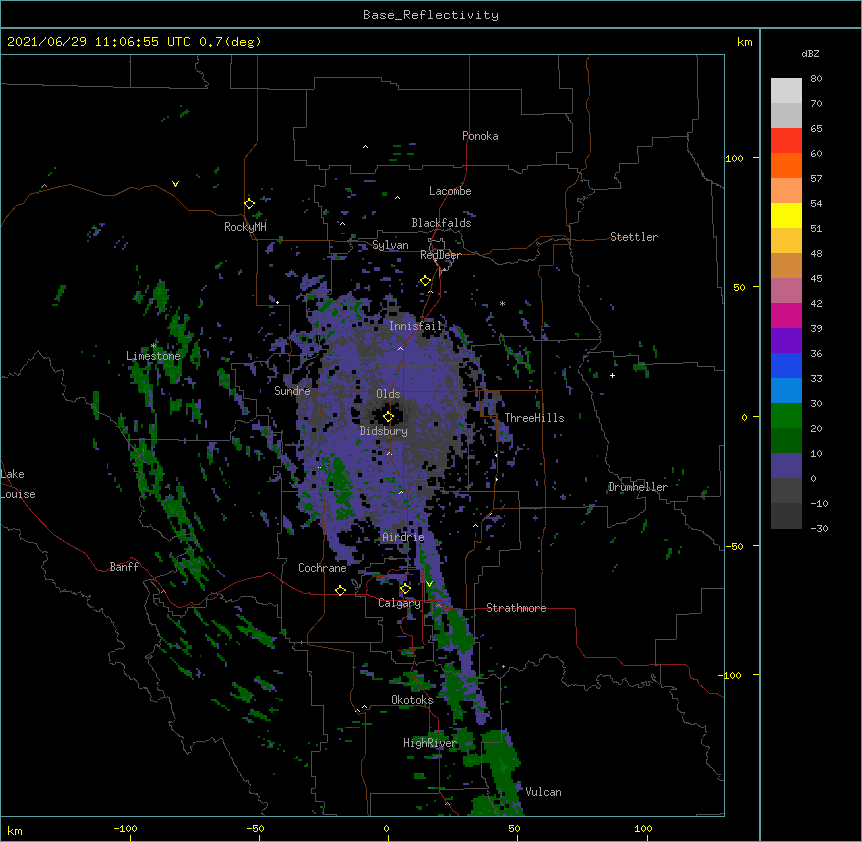The height and width of the screenshot is (842, 862).
Task: Click the blue 33-36 dBZ legend swatch
Action: pos(786,365)
